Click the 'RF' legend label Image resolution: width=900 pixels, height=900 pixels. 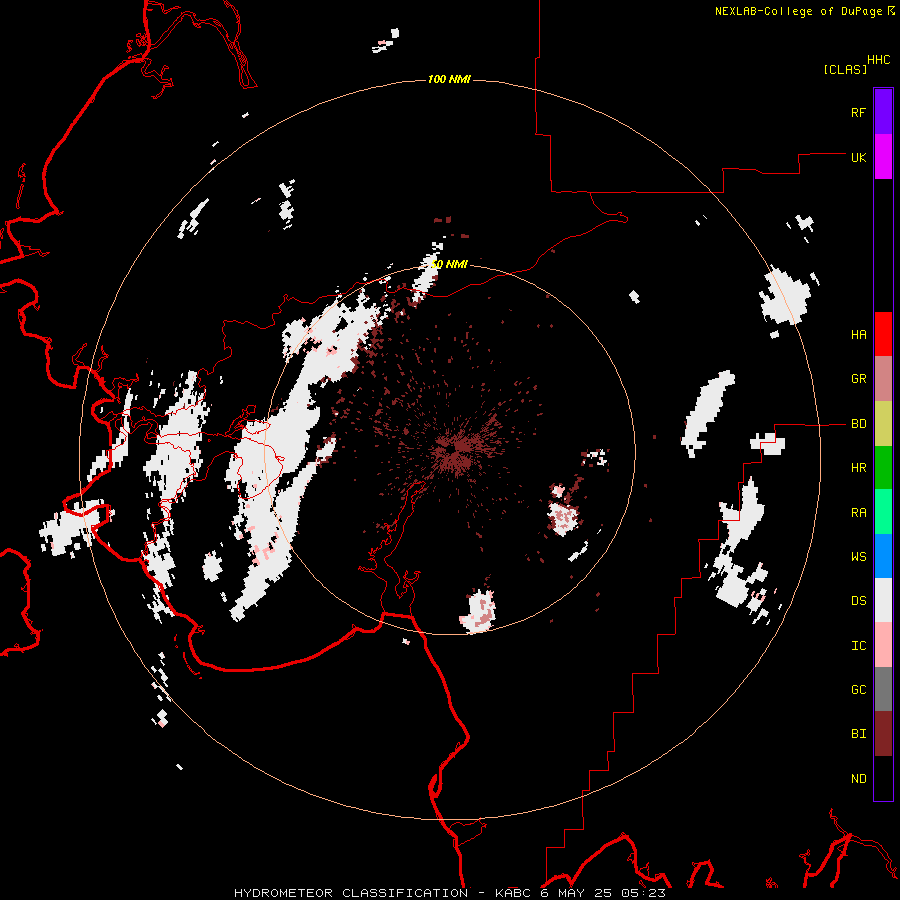[858, 112]
